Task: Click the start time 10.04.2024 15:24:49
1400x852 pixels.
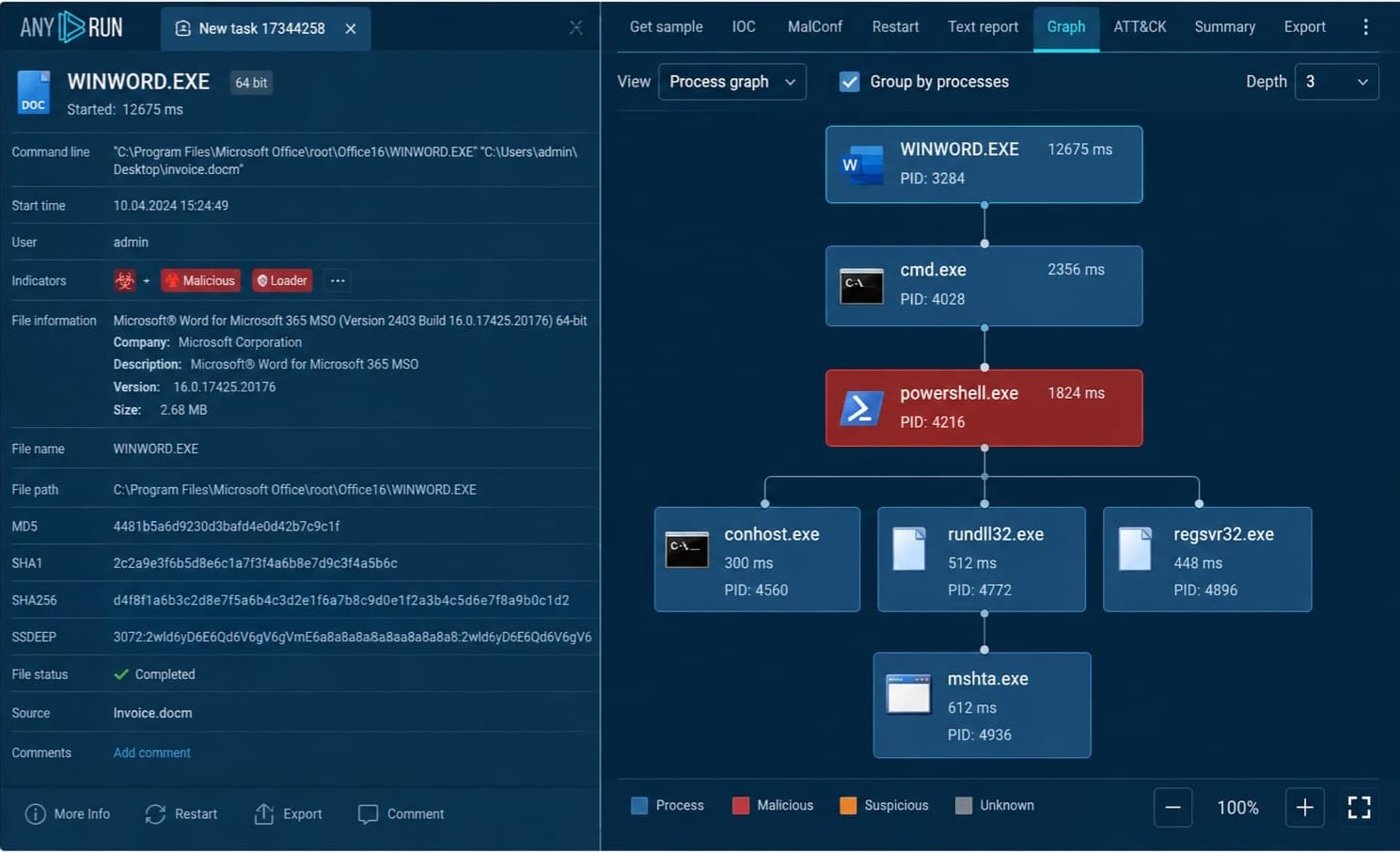Action: click(x=171, y=205)
